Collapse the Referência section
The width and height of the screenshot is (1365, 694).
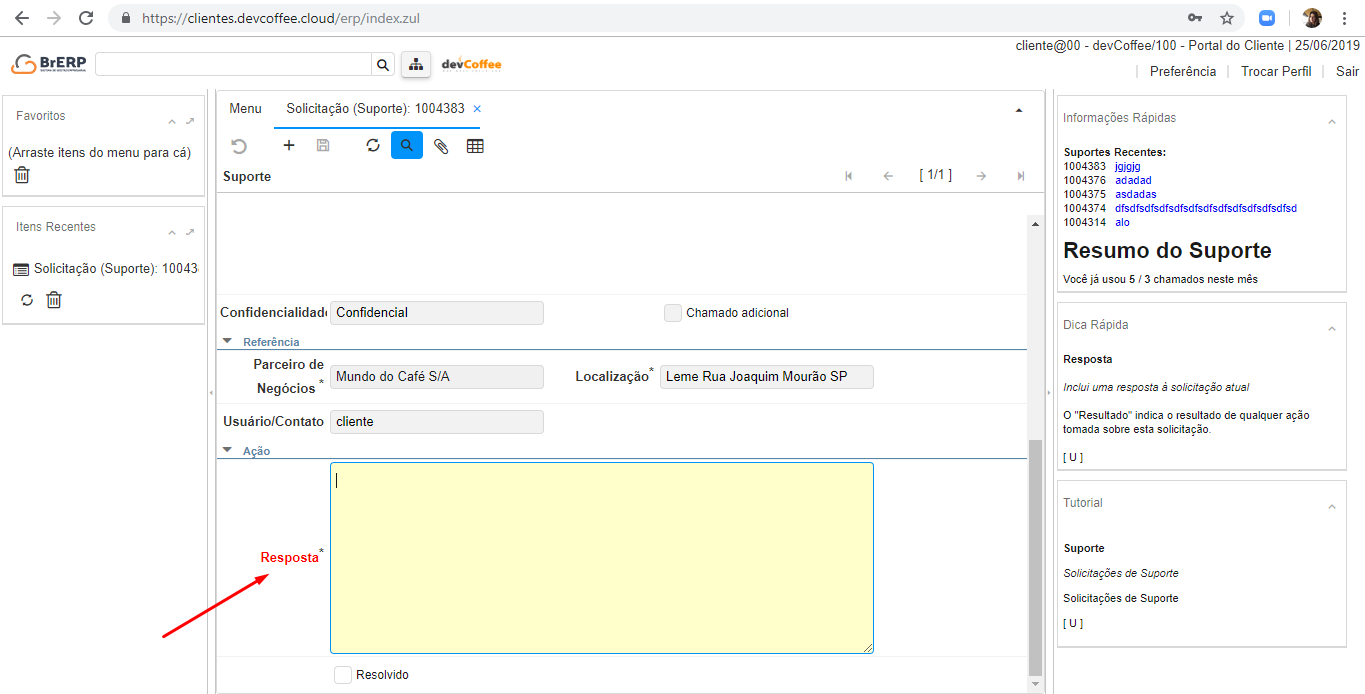pyautogui.click(x=228, y=342)
